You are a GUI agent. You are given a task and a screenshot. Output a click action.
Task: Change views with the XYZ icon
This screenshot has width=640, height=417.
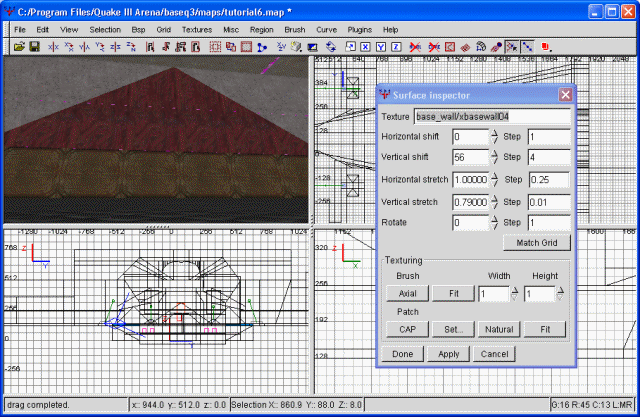pos(281,47)
